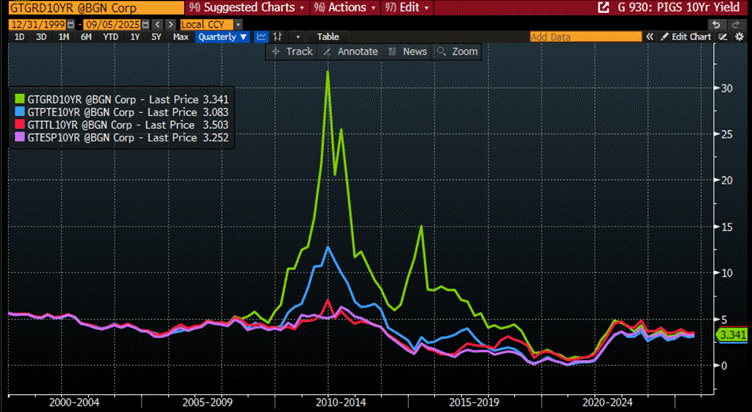Select the Max time range
This screenshot has width=752, height=412.
tap(180, 37)
